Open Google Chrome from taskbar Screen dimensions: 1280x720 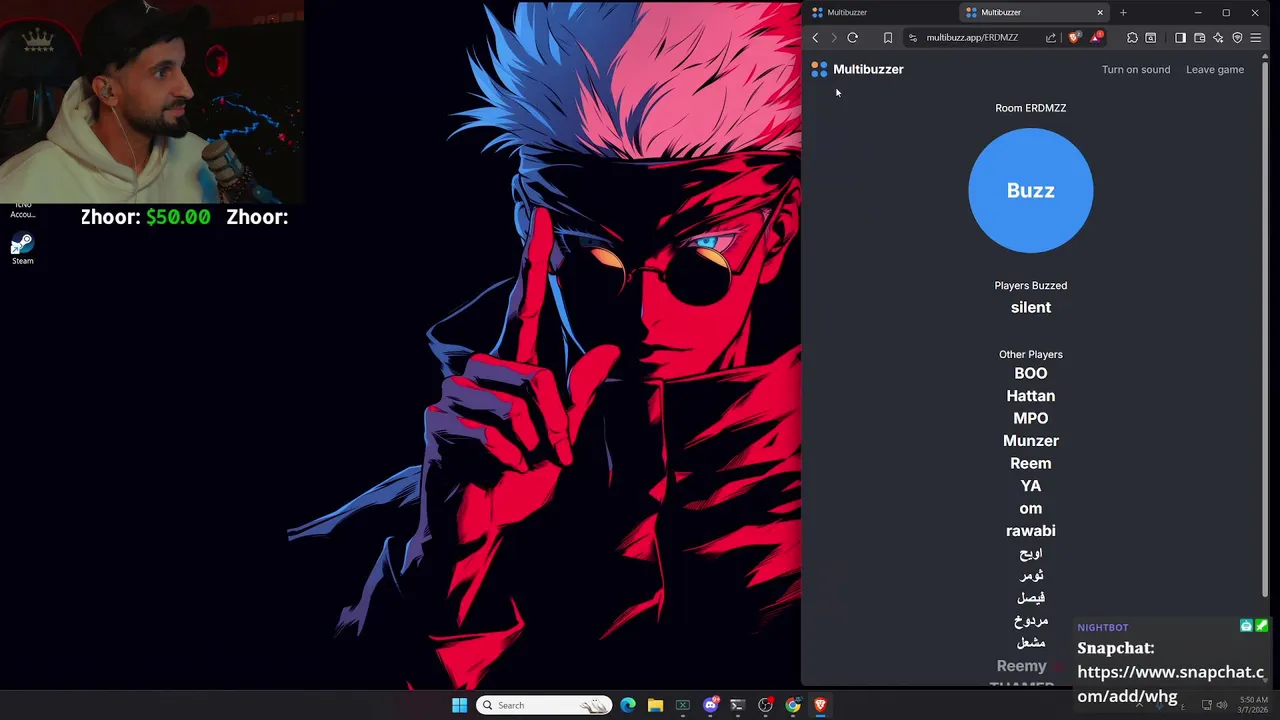(793, 705)
